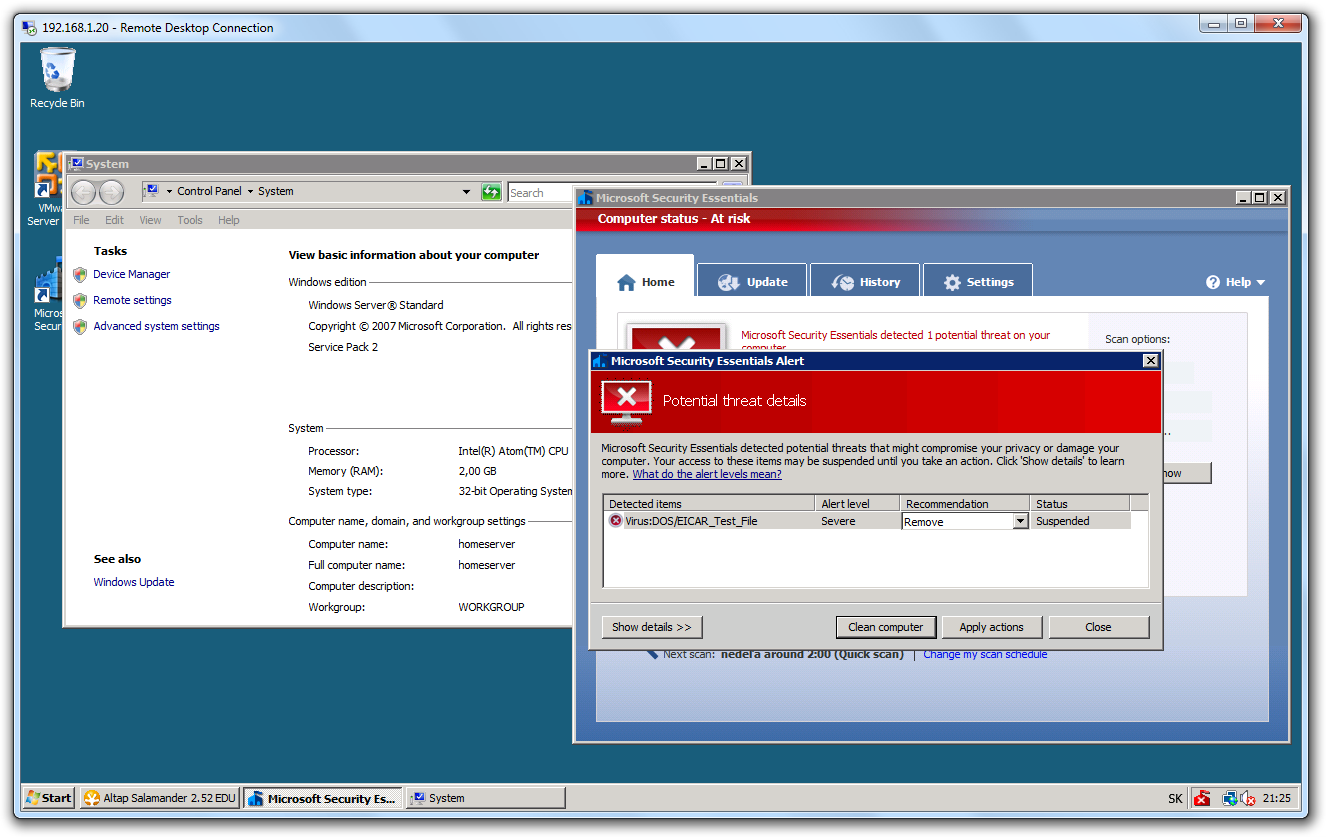Click the Close button in Alert dialog

(1098, 627)
